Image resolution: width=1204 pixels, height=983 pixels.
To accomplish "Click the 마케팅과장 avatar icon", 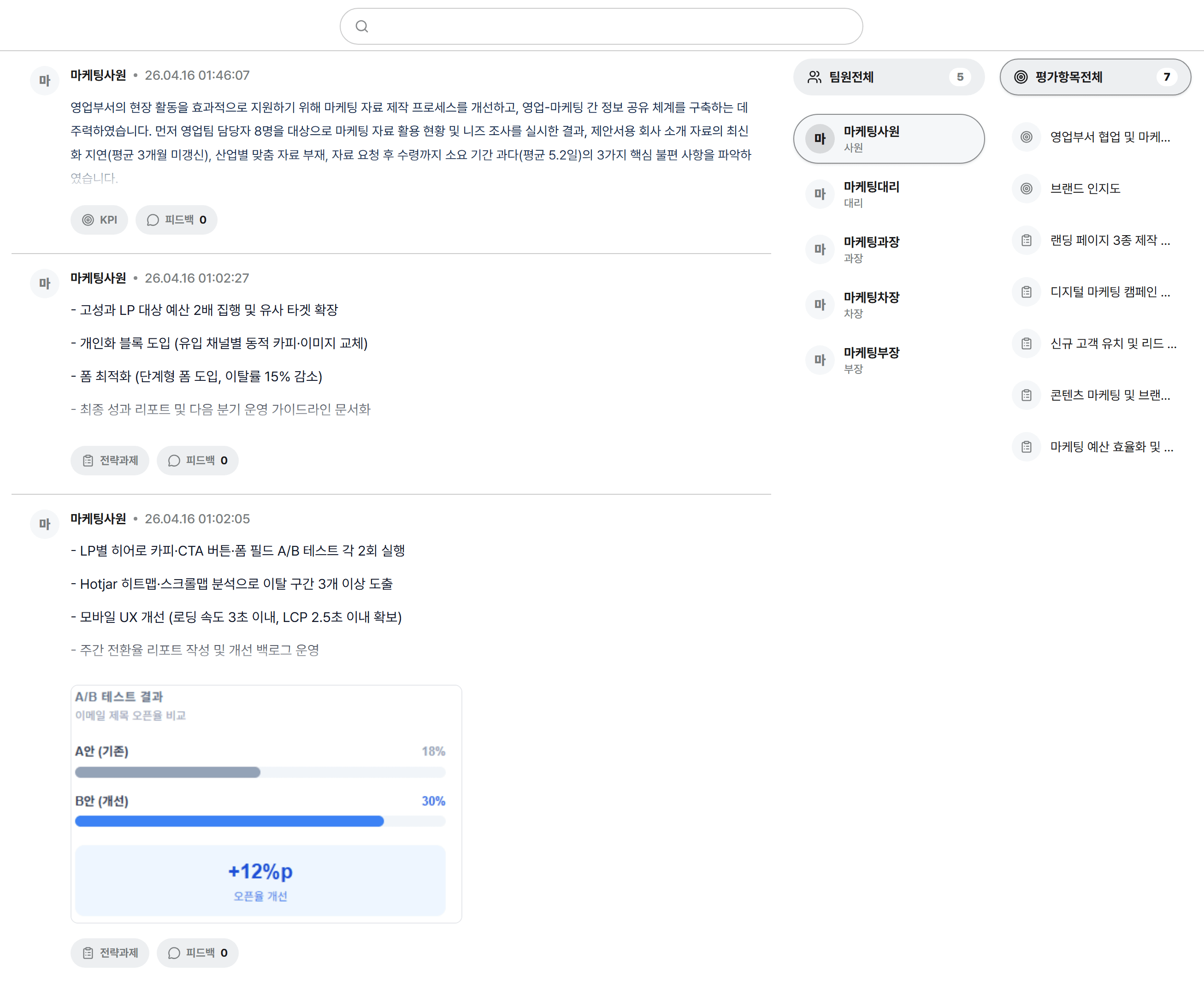I will pos(820,249).
